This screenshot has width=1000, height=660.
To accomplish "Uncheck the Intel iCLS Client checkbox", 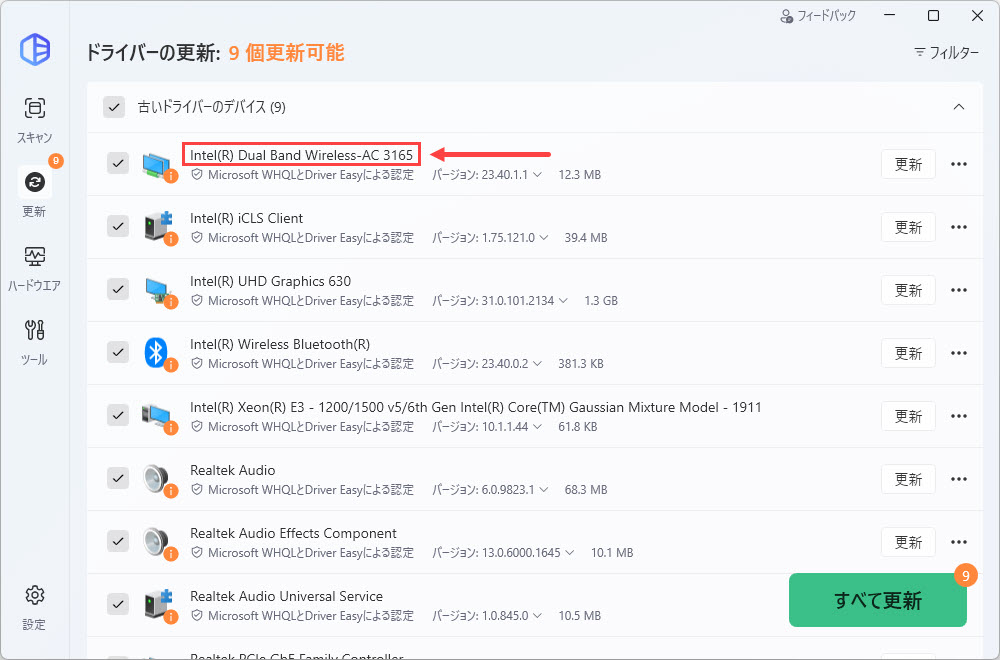I will (x=118, y=226).
